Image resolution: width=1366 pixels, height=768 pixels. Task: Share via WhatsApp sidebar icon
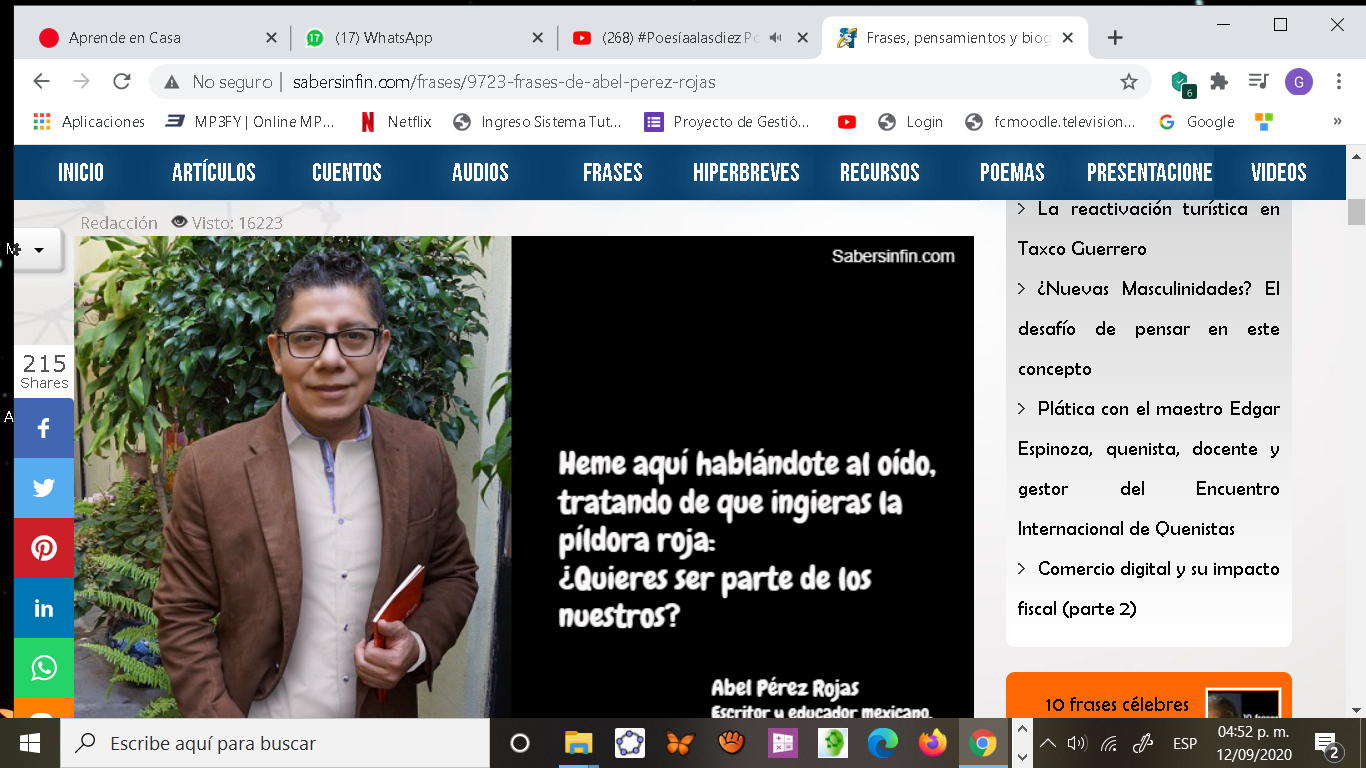point(44,668)
